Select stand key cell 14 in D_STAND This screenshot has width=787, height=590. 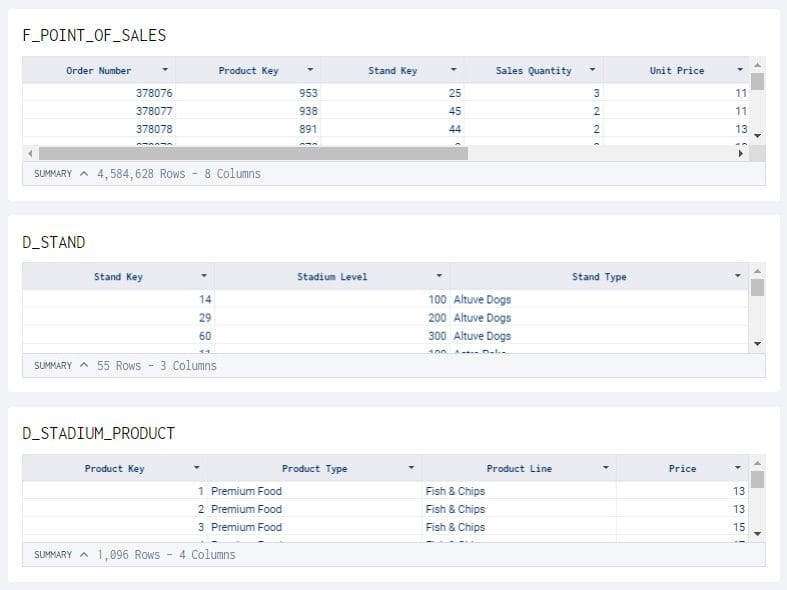pyautogui.click(x=118, y=300)
